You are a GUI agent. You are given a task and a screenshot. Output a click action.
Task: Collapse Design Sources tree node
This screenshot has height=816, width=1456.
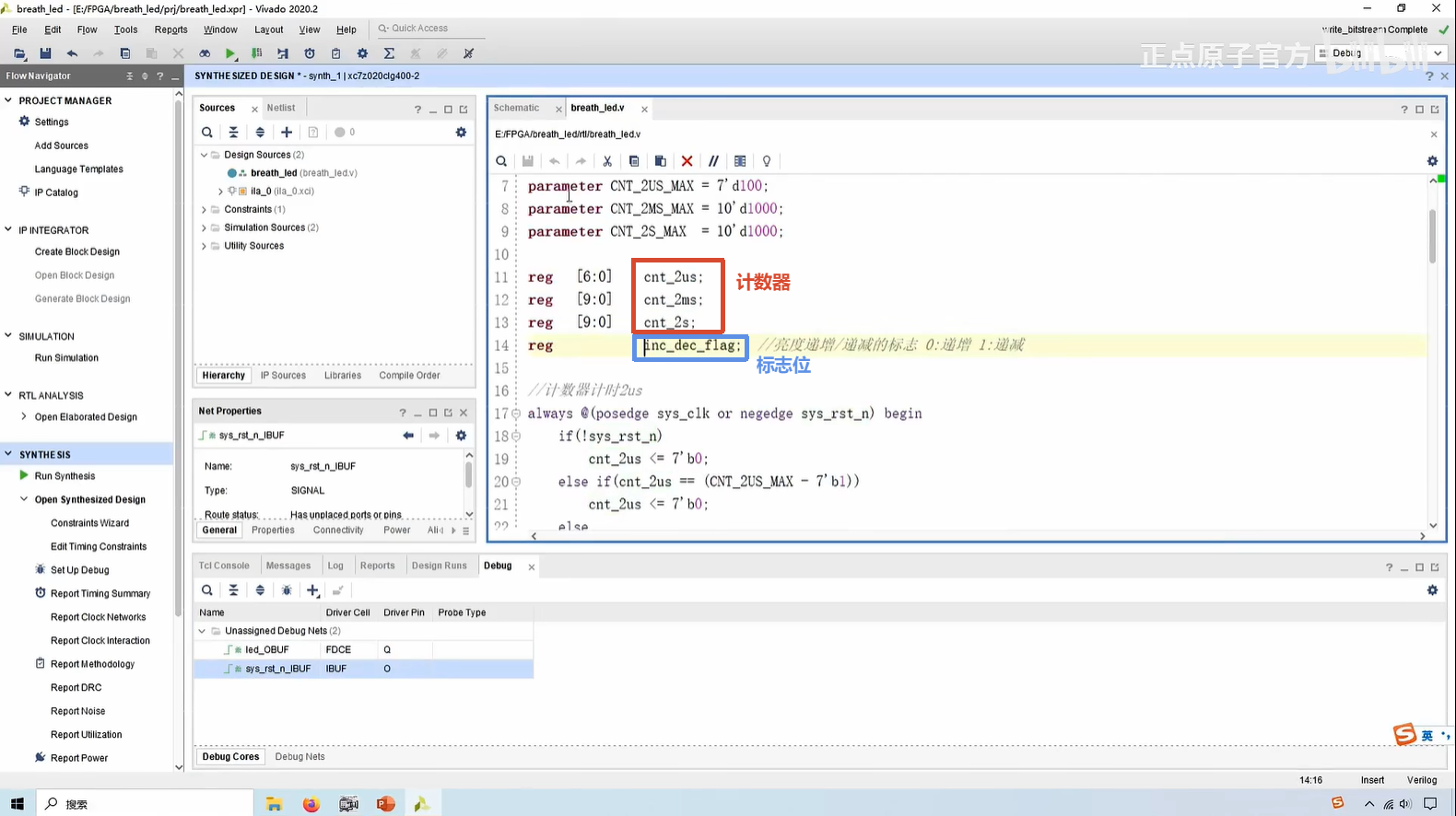click(x=204, y=155)
